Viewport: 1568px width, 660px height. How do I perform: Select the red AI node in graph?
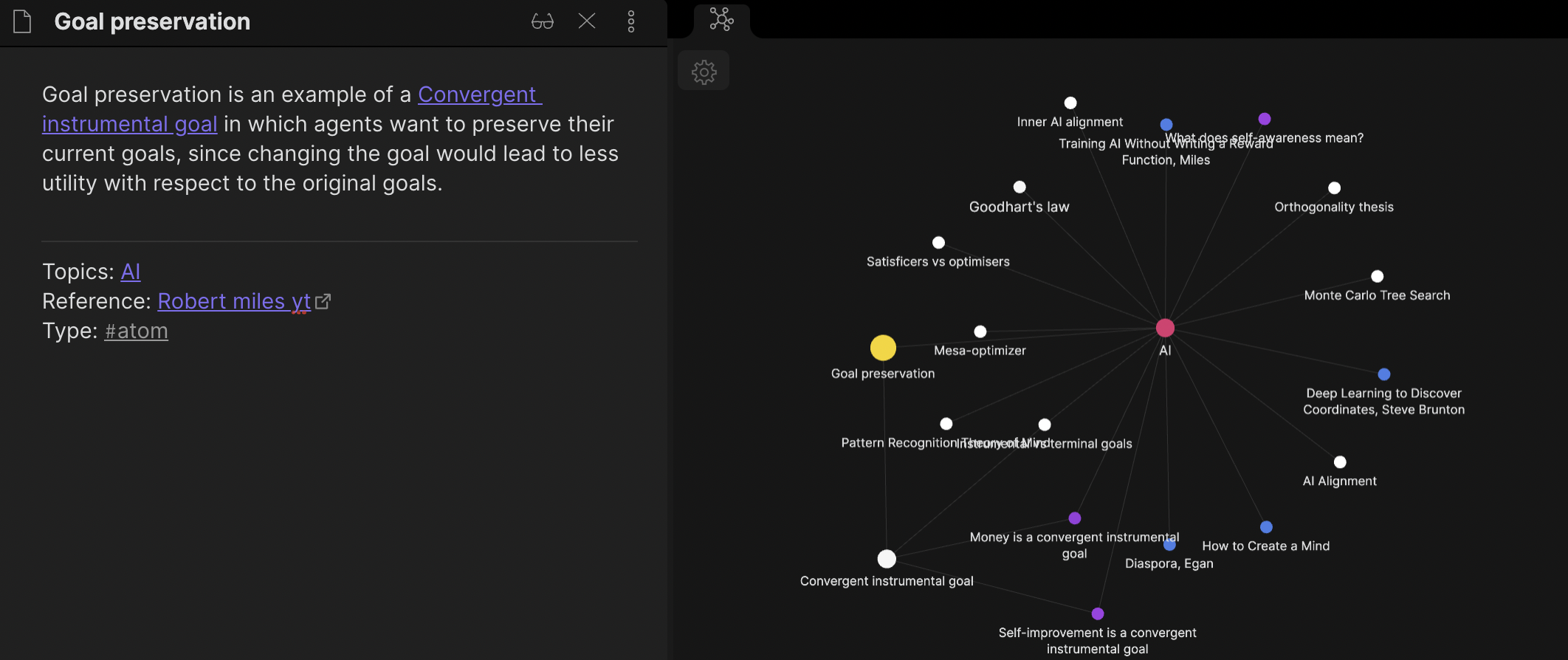click(x=1165, y=328)
